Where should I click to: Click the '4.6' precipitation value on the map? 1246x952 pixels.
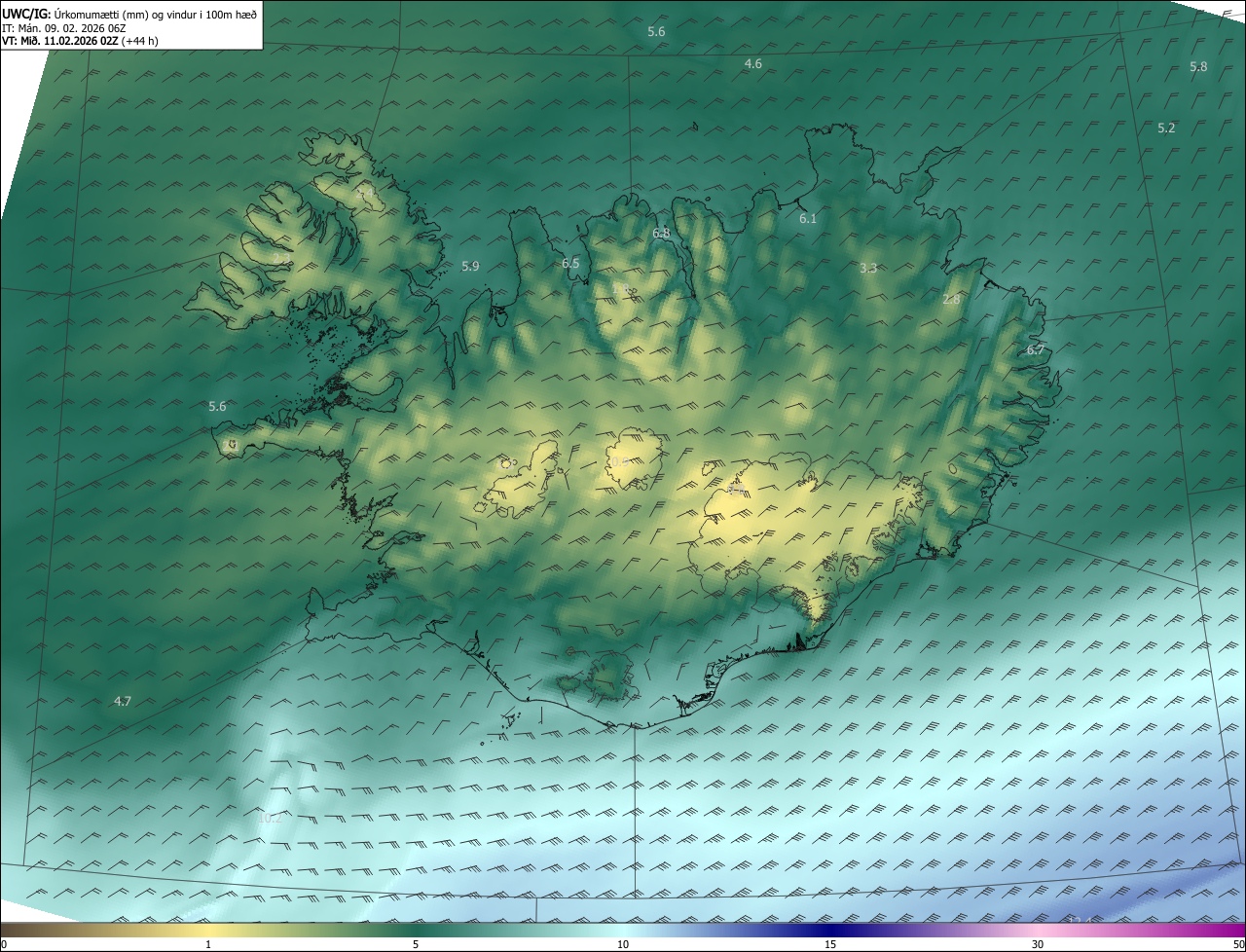coord(753,63)
